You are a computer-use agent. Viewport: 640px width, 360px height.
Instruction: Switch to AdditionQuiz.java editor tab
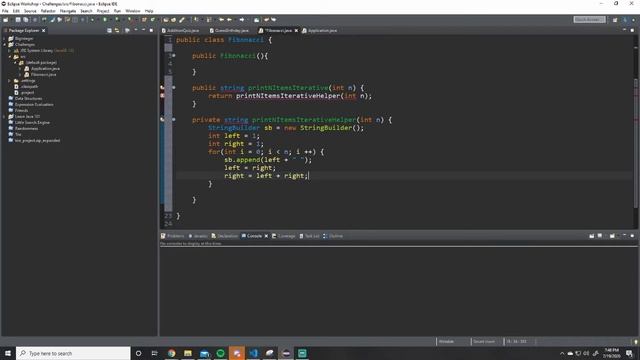pos(180,31)
